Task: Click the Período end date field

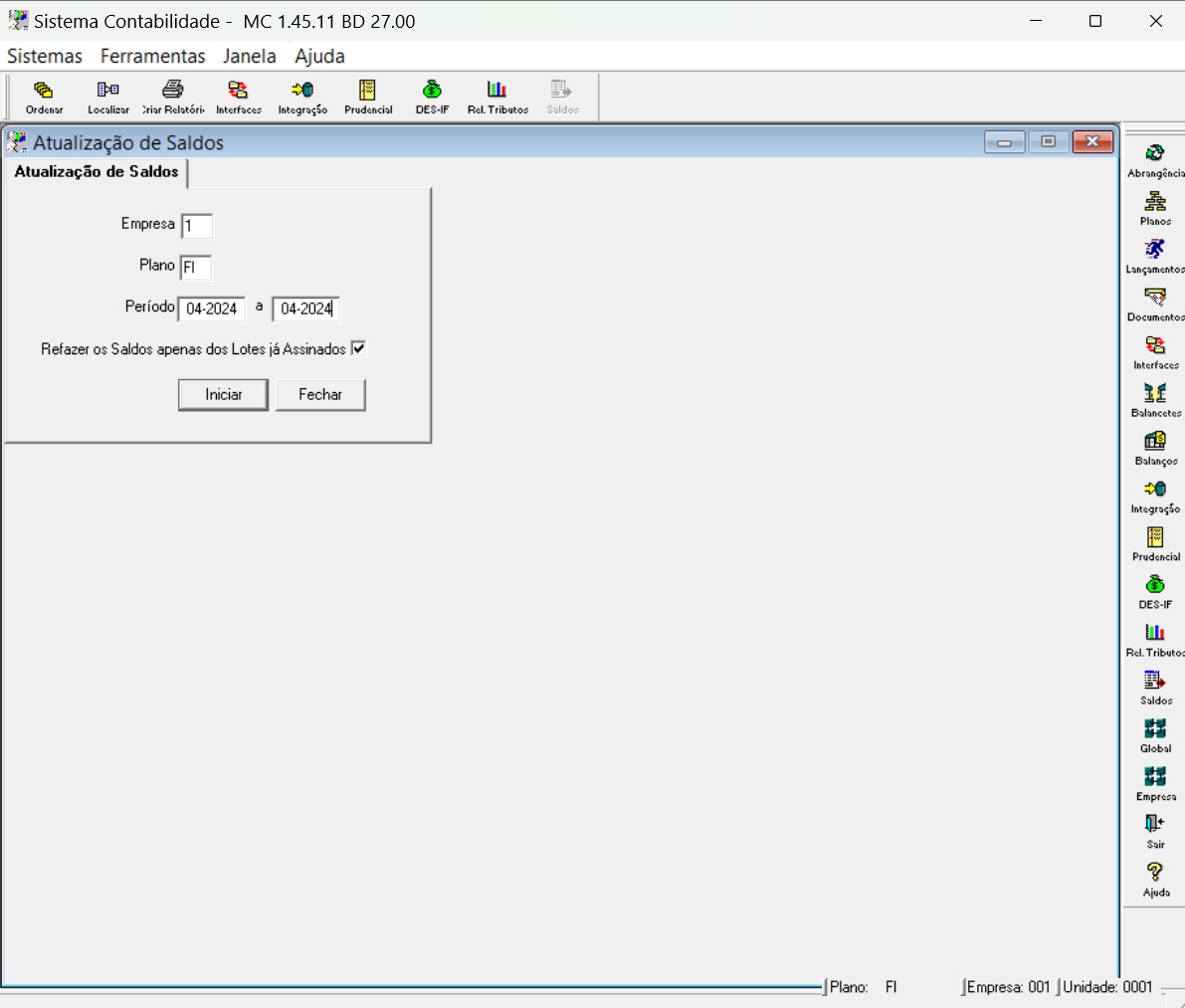Action: pos(306,308)
